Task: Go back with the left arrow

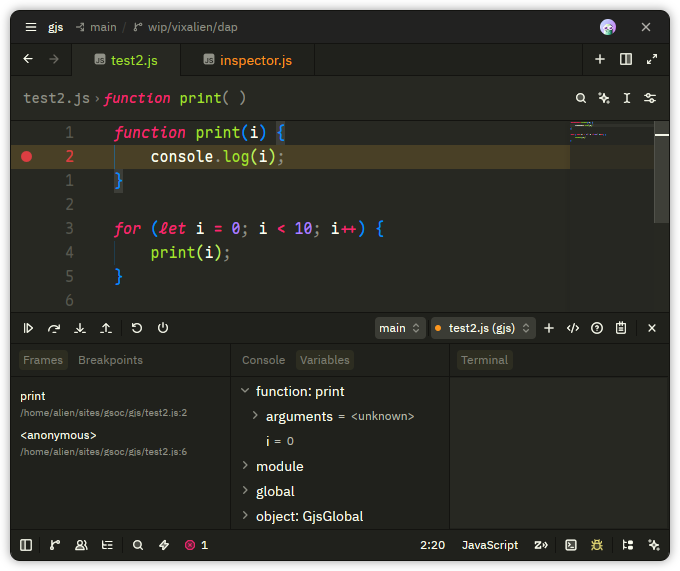Action: (28, 59)
